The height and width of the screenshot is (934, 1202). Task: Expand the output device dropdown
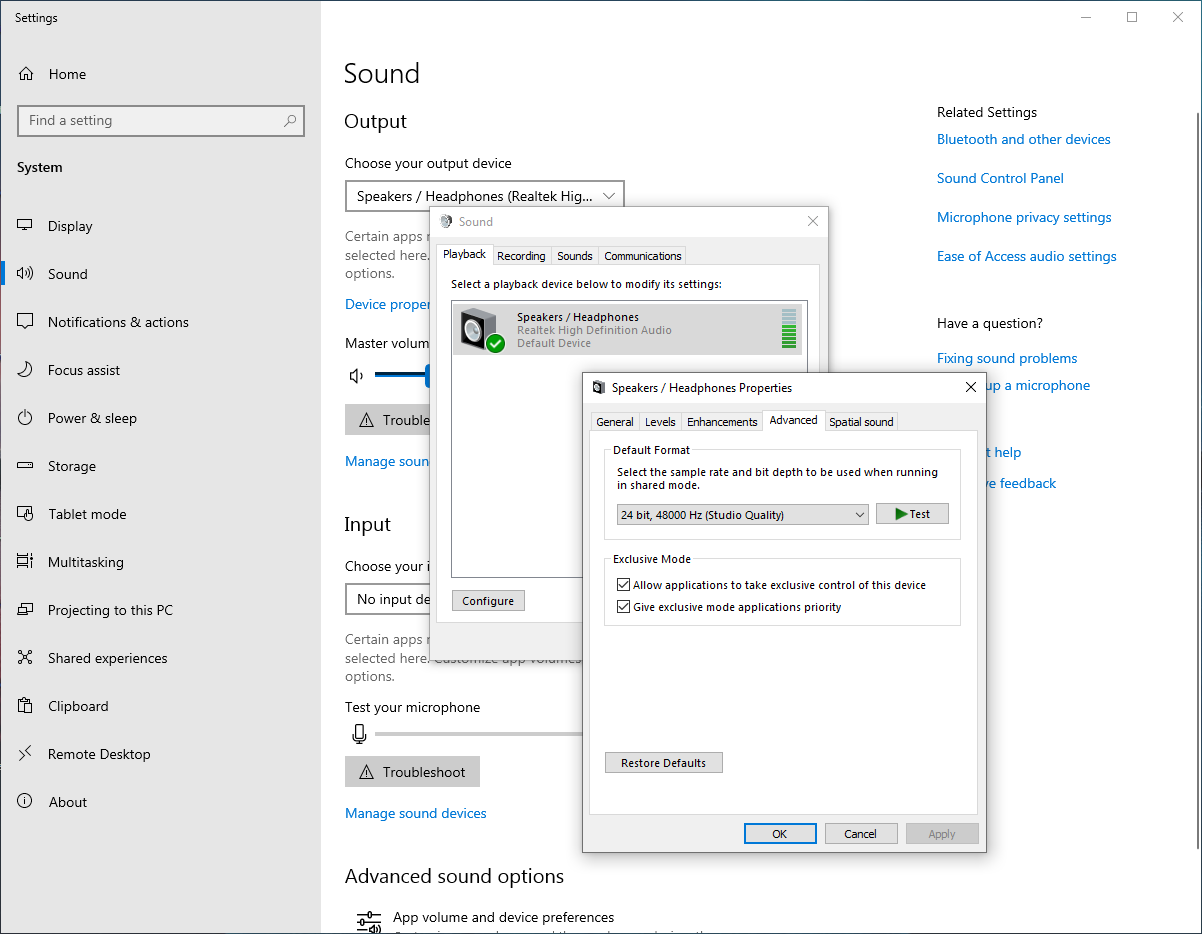tap(484, 196)
